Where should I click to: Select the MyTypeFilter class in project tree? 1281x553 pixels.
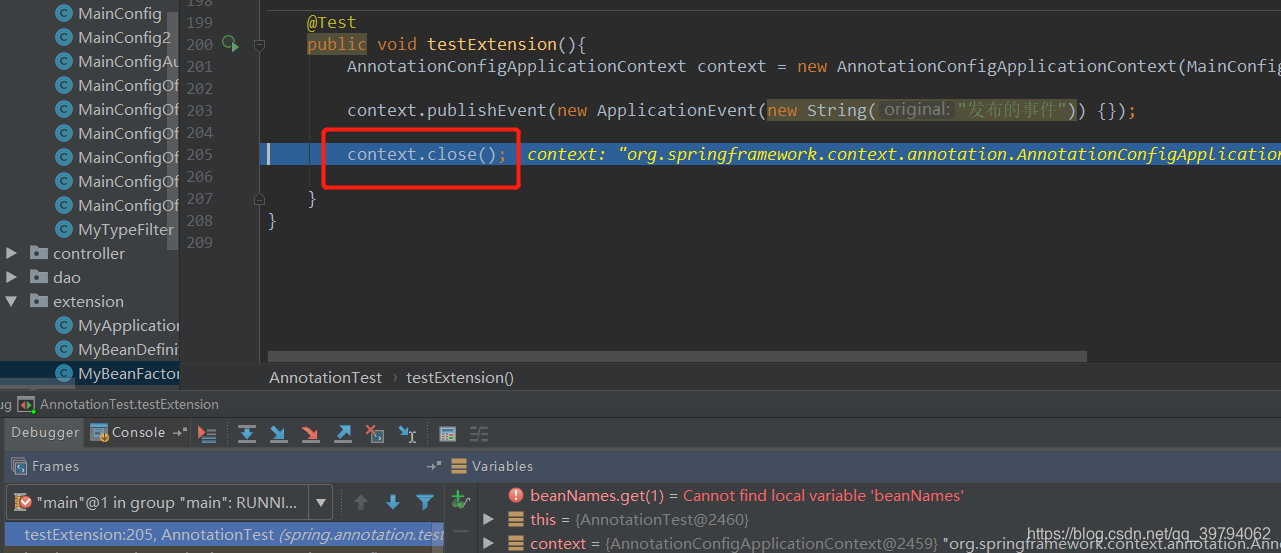click(115, 229)
